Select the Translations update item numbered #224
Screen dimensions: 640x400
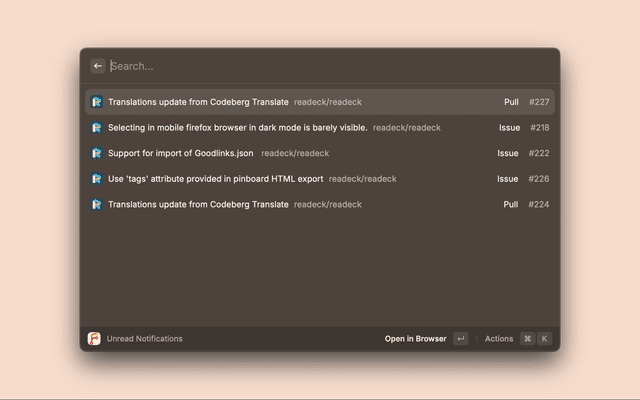coord(198,204)
